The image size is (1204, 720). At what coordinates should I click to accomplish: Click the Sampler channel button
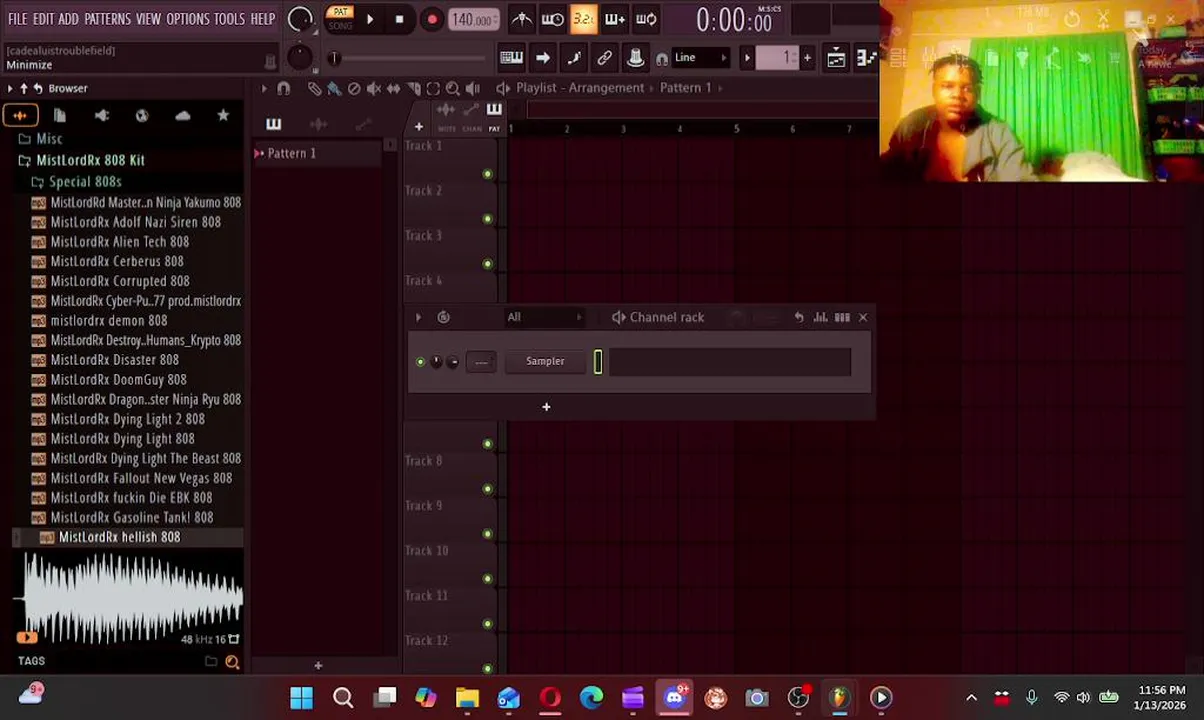(545, 362)
